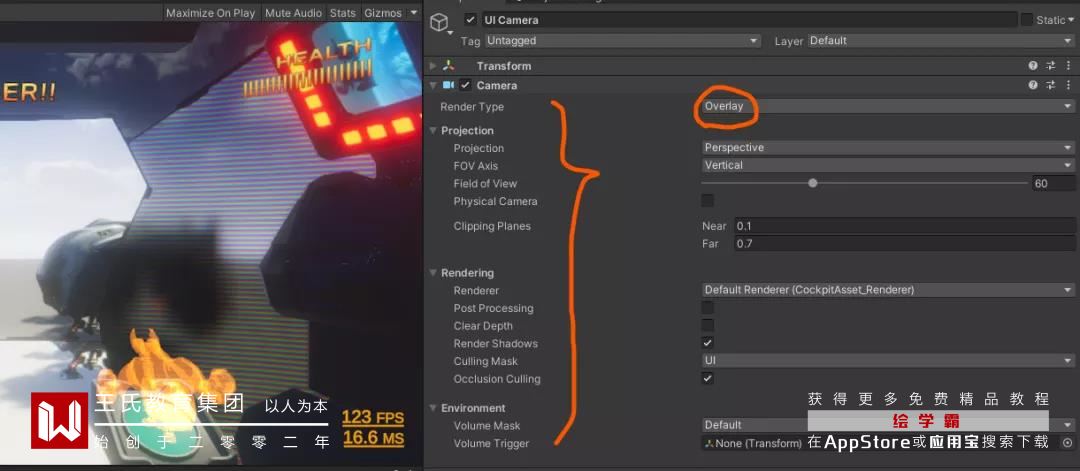Screen dimensions: 1080x471
Task: Toggle UI Camera object active checkbox
Action: (x=470, y=20)
